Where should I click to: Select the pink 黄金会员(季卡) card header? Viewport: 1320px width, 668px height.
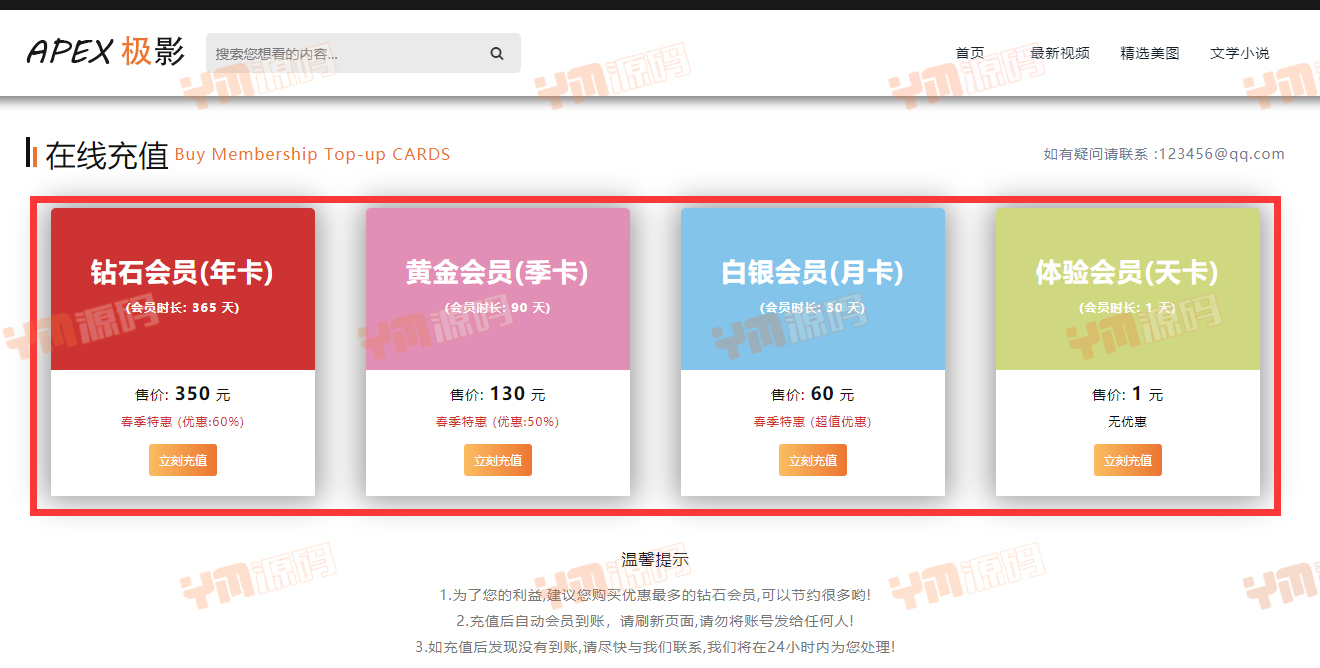tap(498, 289)
